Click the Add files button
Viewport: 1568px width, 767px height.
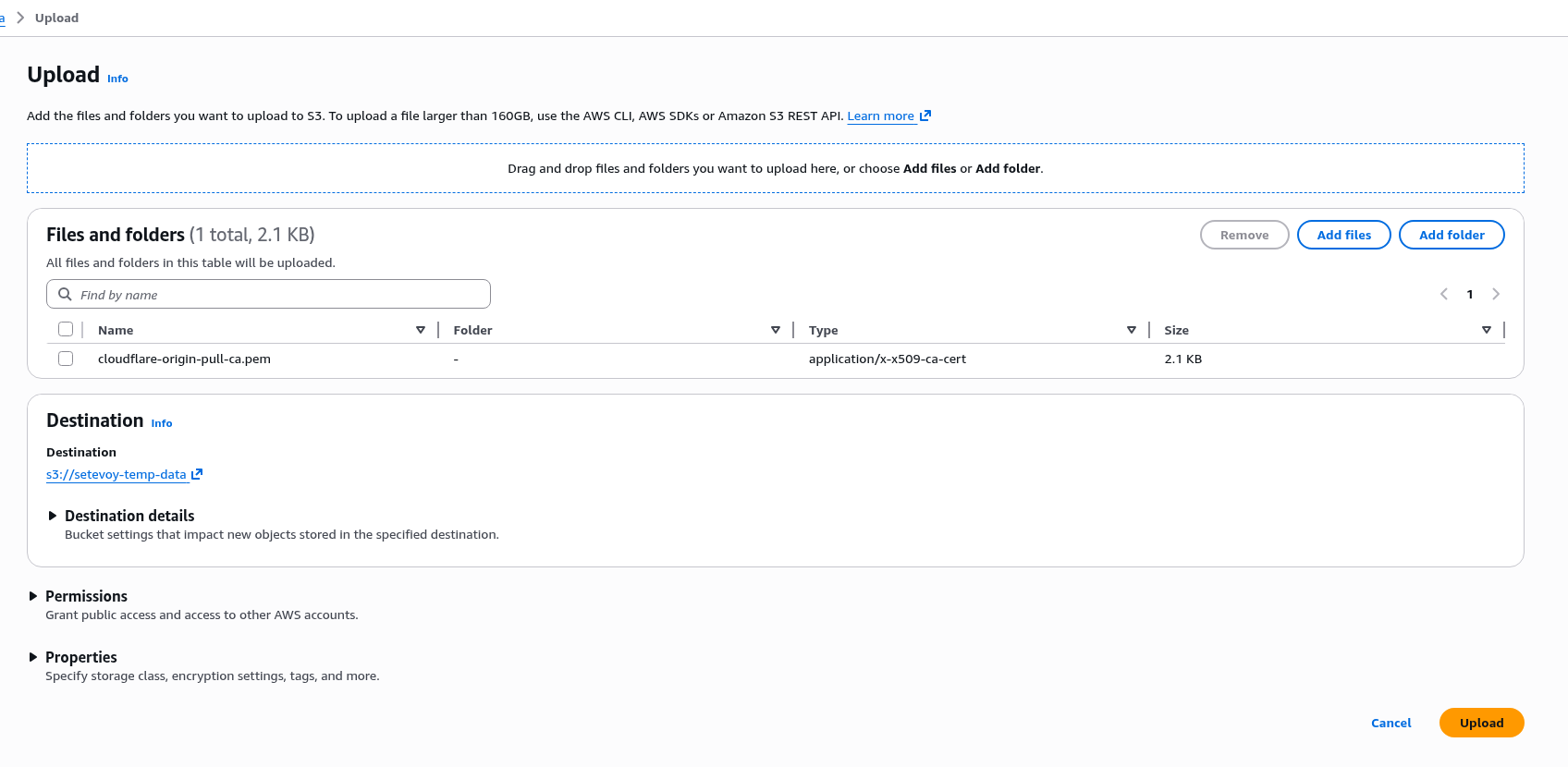point(1343,235)
